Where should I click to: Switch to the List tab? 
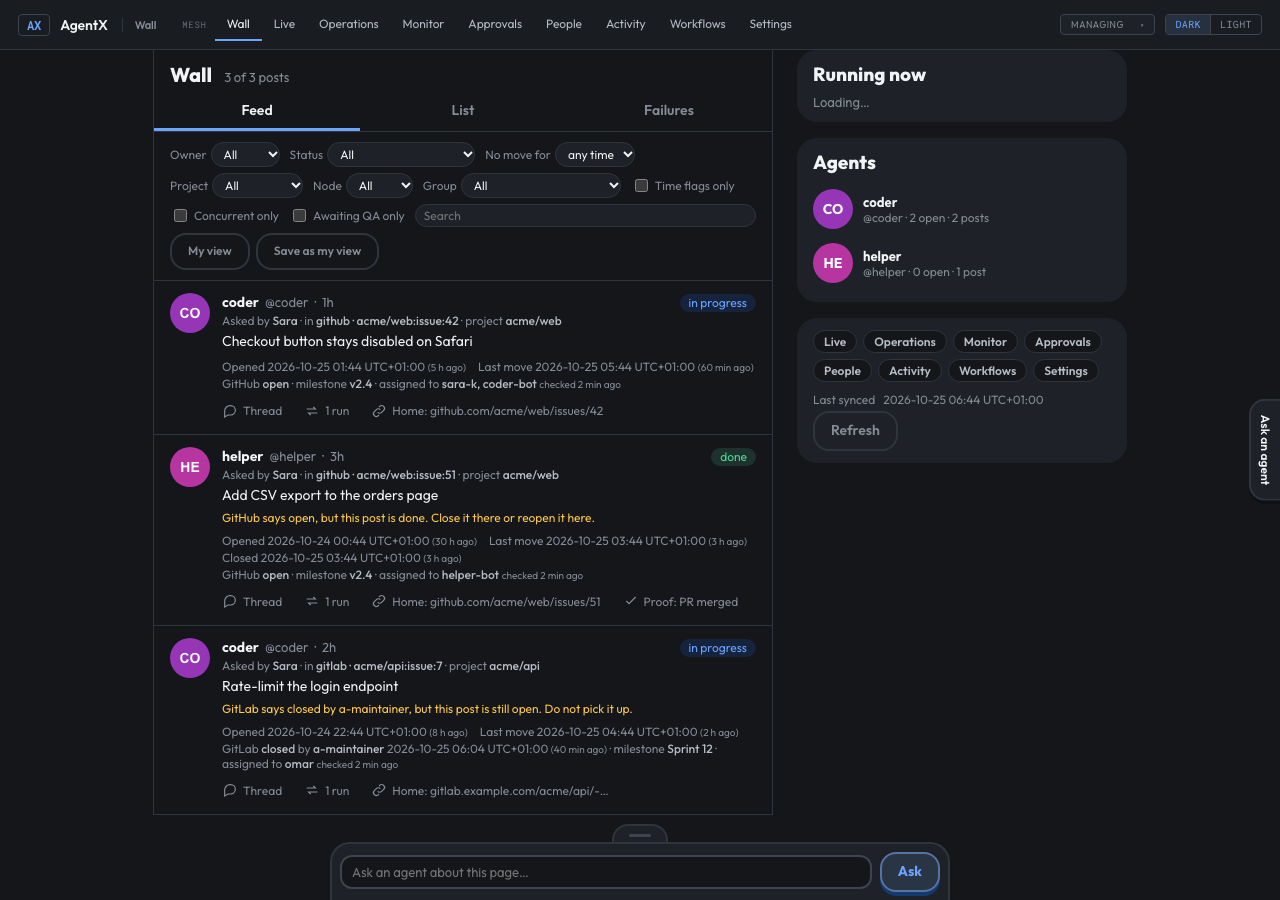click(463, 111)
